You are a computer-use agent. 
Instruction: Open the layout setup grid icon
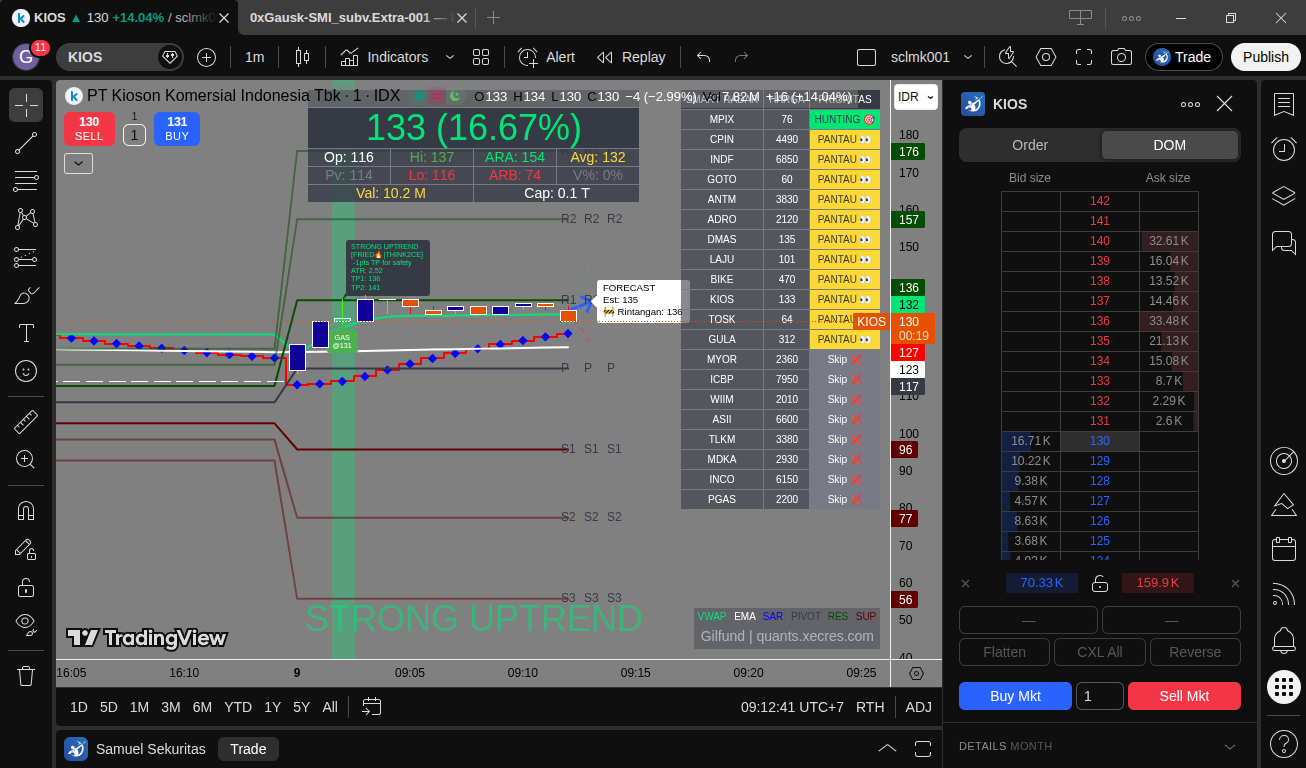coord(481,57)
